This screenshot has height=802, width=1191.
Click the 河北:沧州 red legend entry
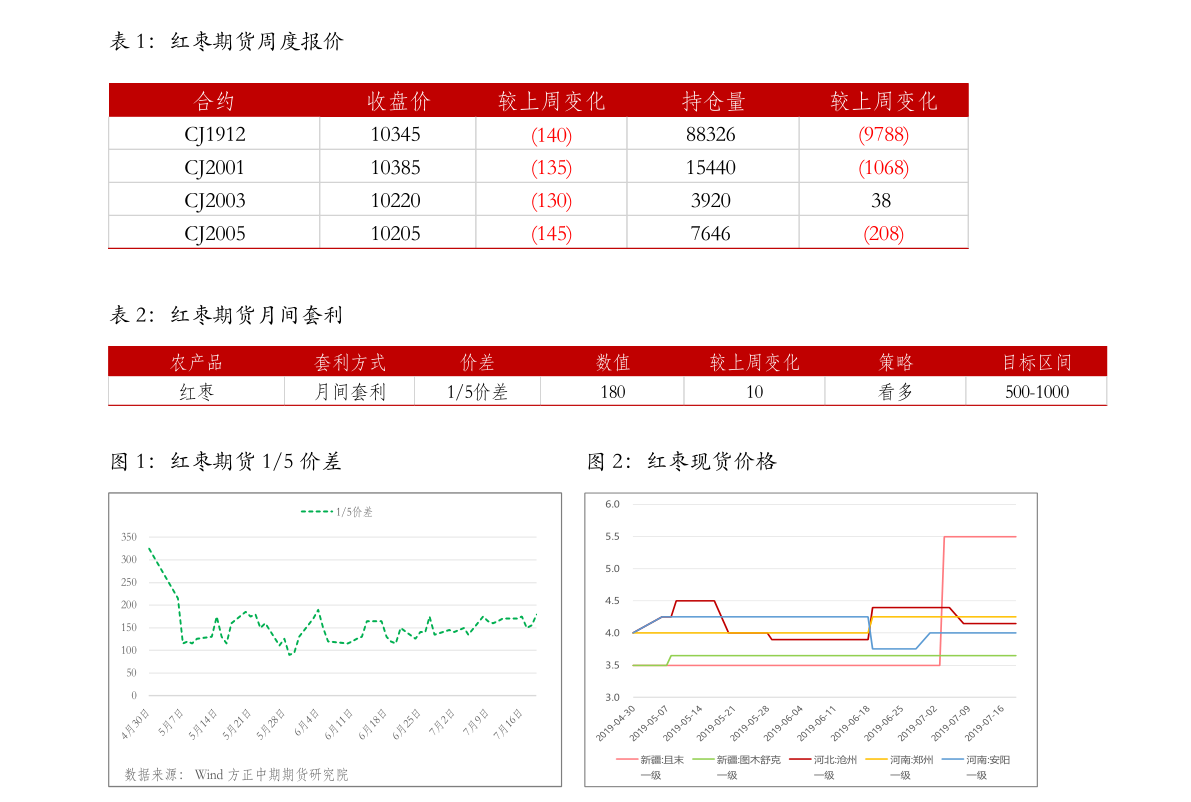823,766
